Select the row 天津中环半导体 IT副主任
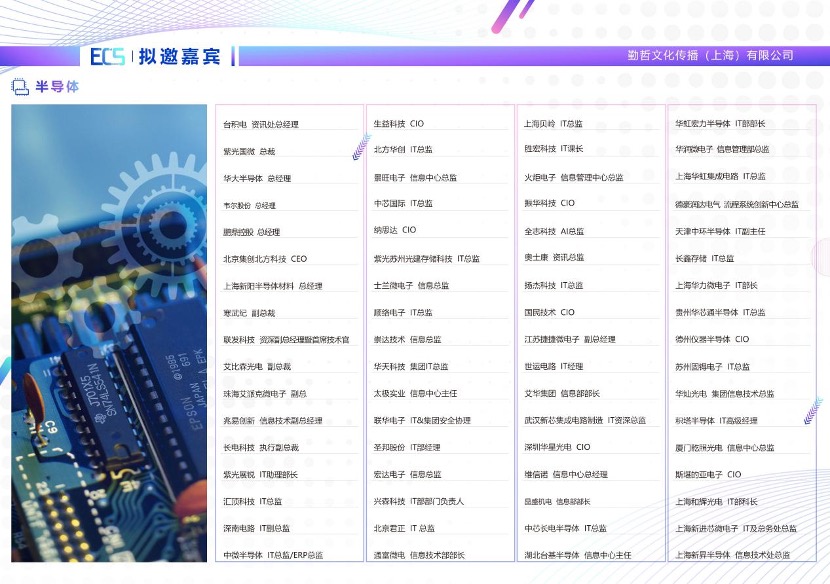 [x=720, y=231]
